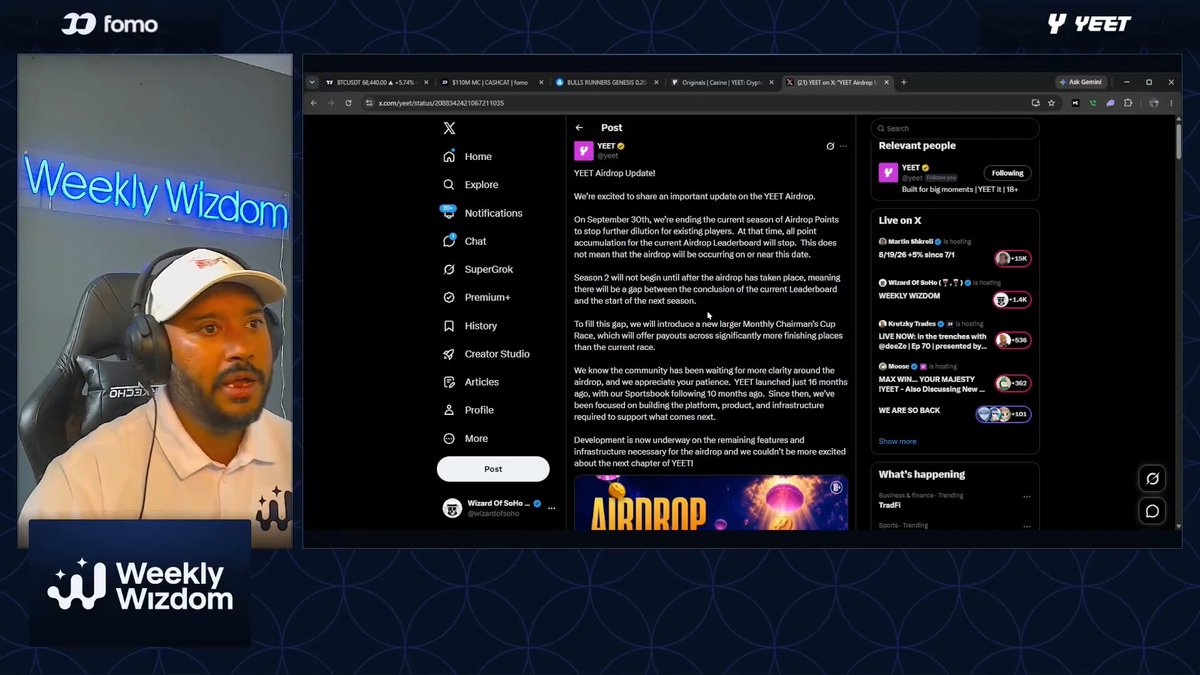Click the Ask Gemini button
The image size is (1200, 675).
[1080, 82]
